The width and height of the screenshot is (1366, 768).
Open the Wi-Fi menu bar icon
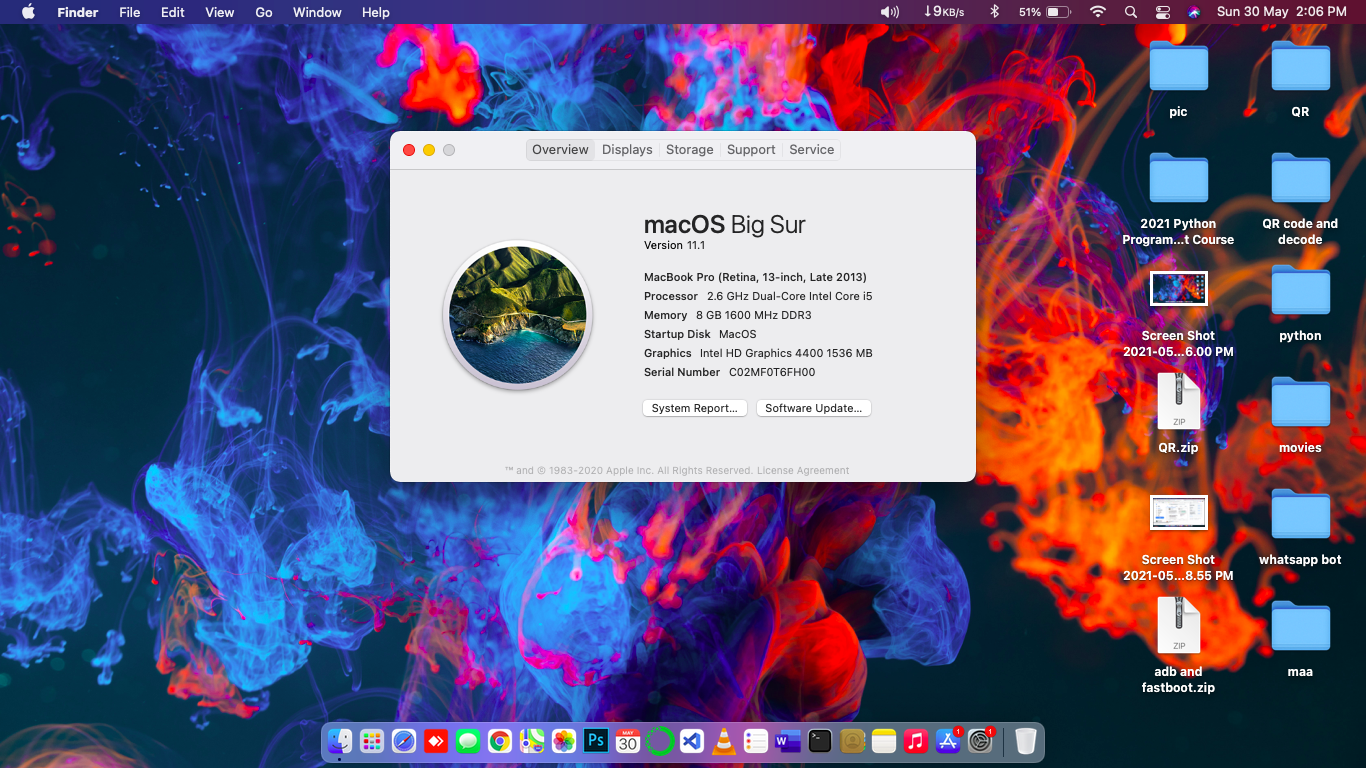tap(1098, 12)
